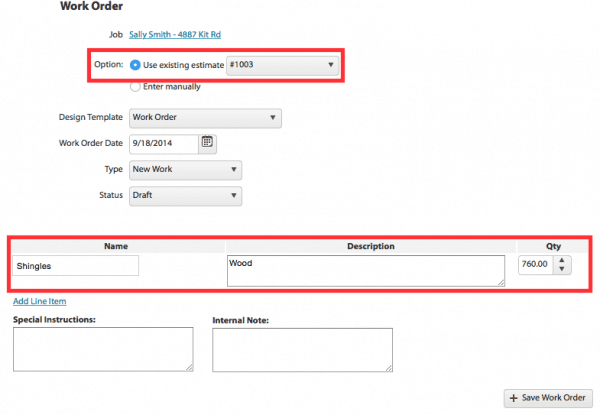
Task: Open the Sally Smith - 4887 Kit Rd job link
Action: 175,34
